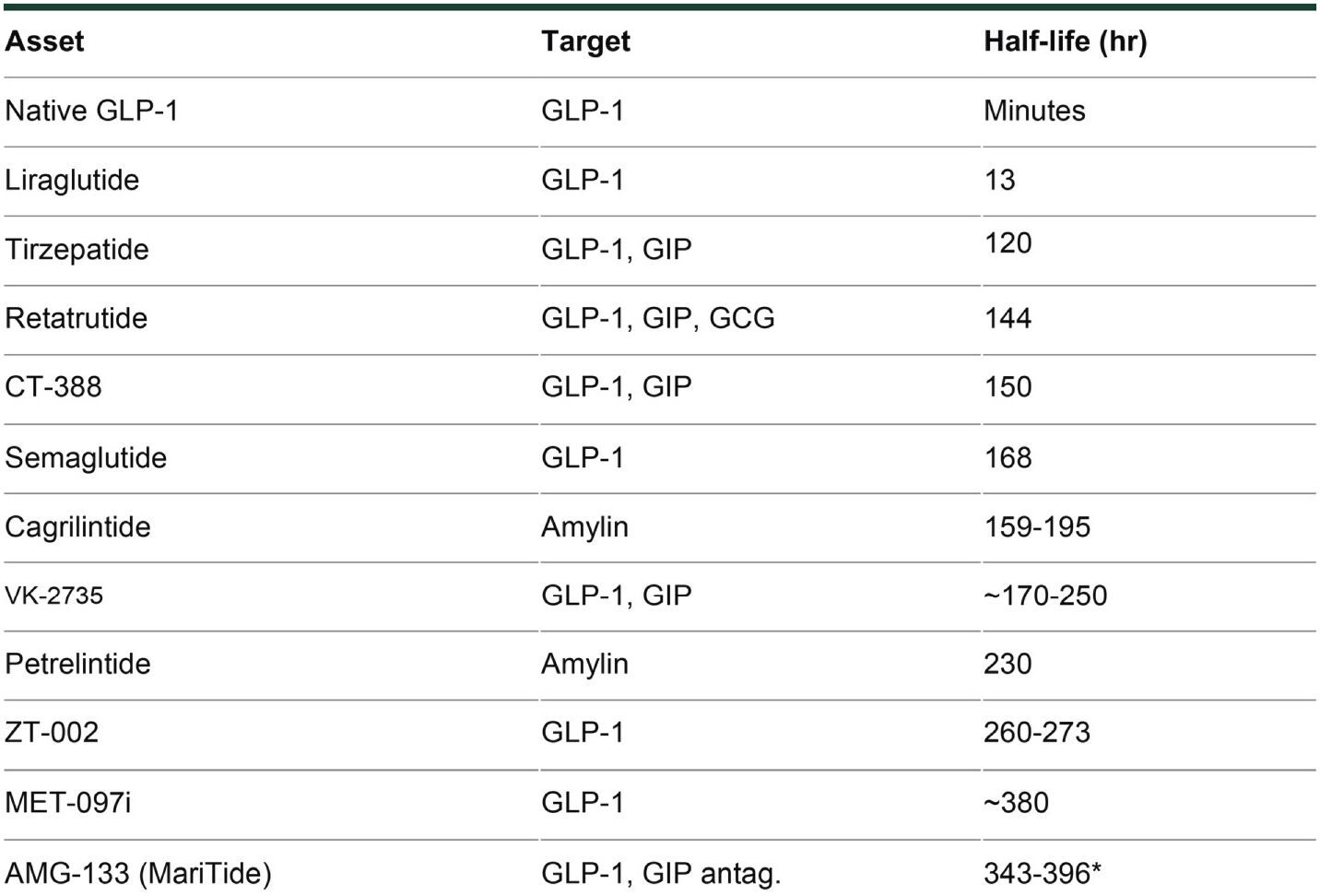
Task: Click the AMG-133 (MariTide) asset name
Action: [138, 872]
